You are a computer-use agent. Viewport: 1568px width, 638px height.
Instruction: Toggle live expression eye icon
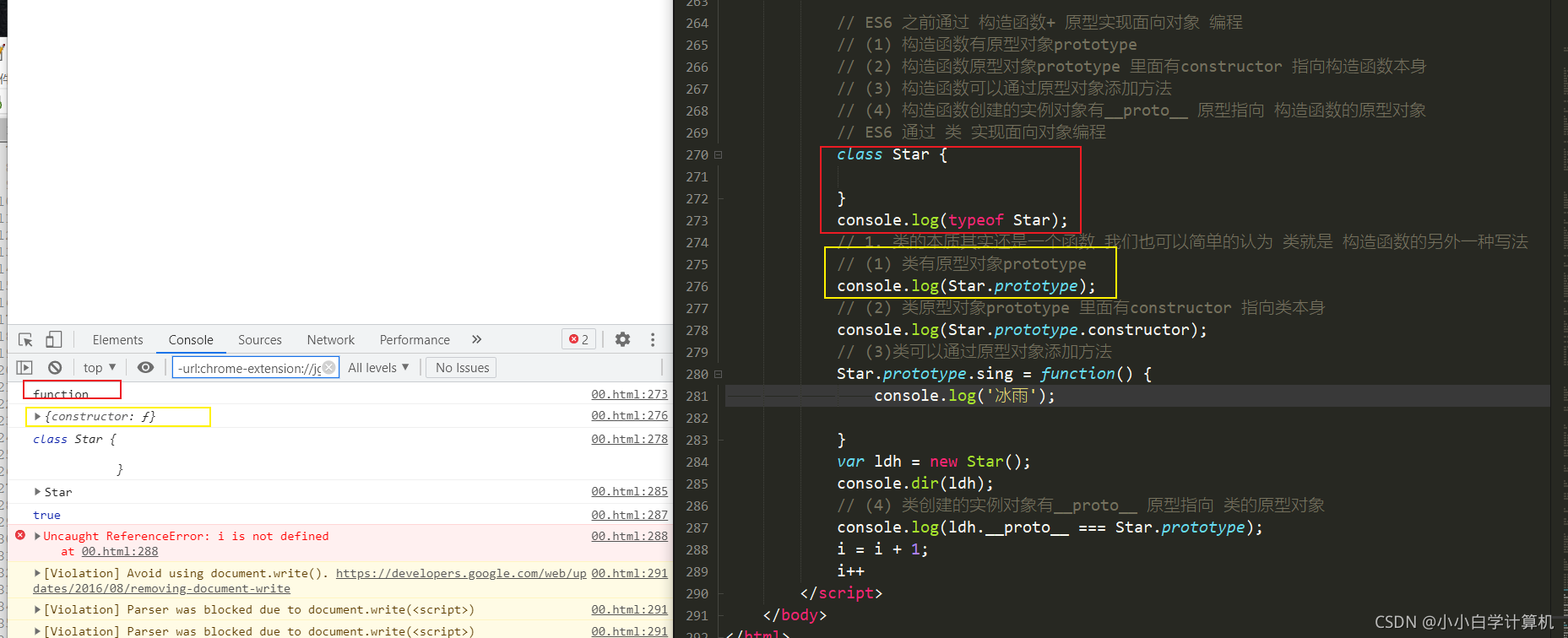point(145,367)
